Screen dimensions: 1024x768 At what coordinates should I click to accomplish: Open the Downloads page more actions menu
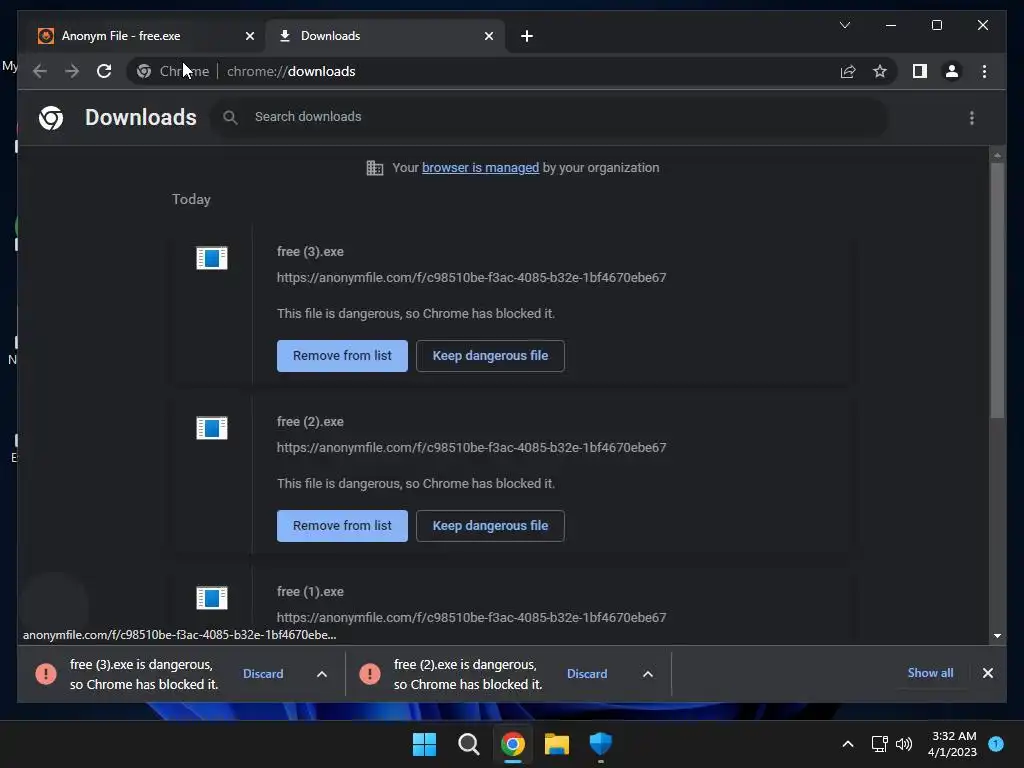pos(972,118)
